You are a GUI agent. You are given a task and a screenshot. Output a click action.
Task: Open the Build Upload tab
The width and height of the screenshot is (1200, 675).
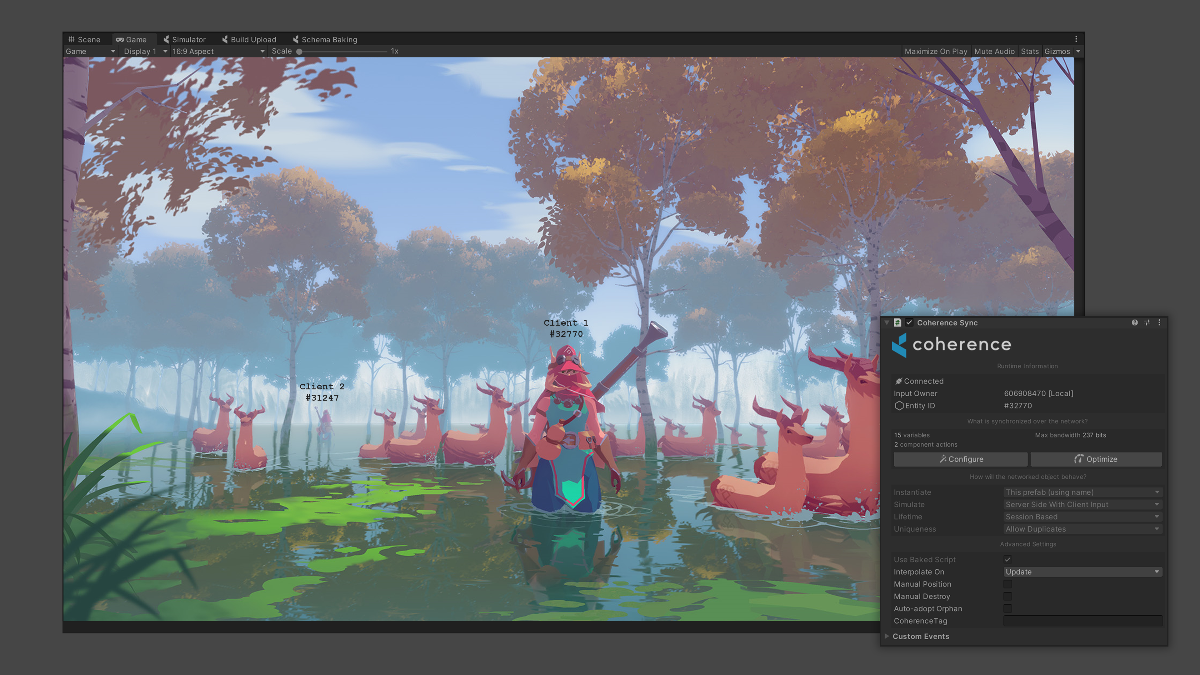[x=248, y=39]
